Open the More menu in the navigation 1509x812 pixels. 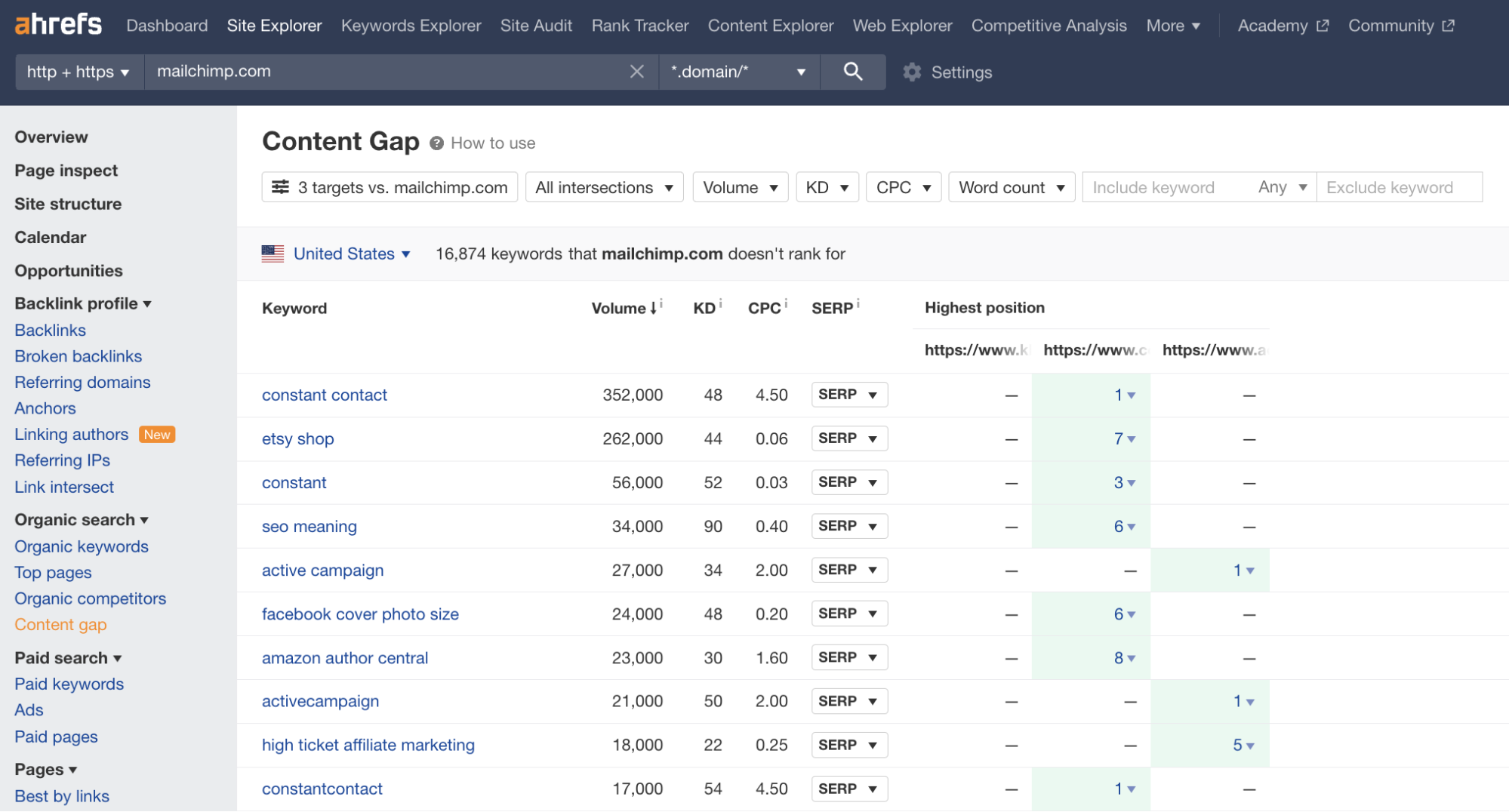click(x=1172, y=25)
